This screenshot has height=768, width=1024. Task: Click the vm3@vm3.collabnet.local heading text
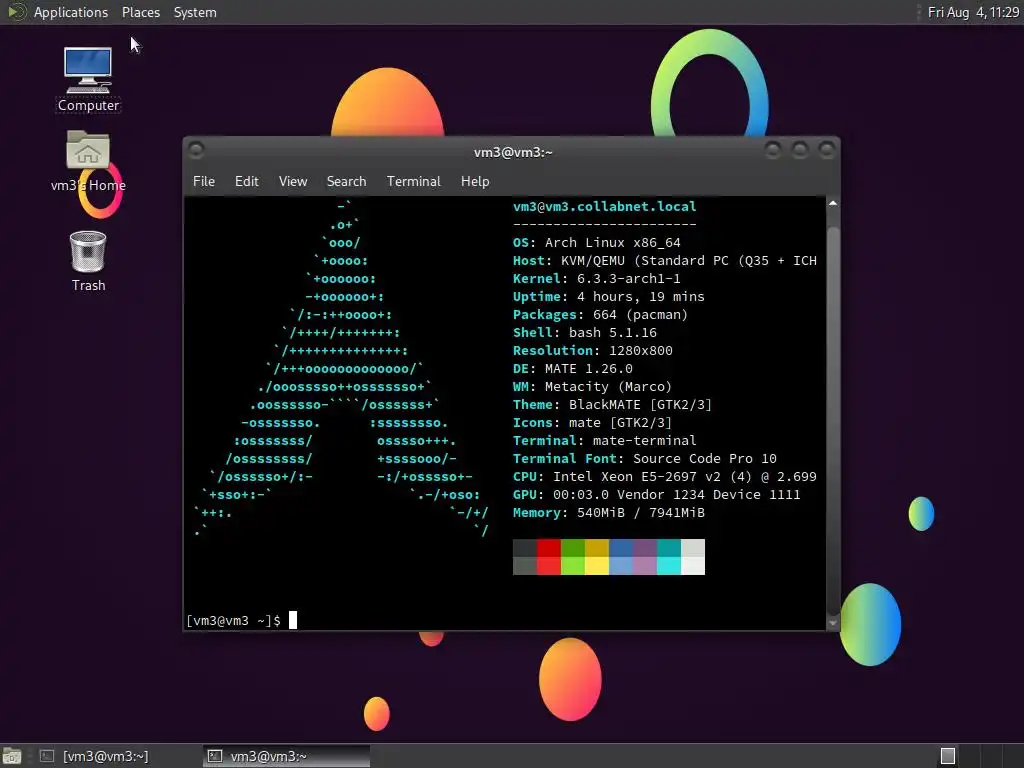(x=605, y=206)
